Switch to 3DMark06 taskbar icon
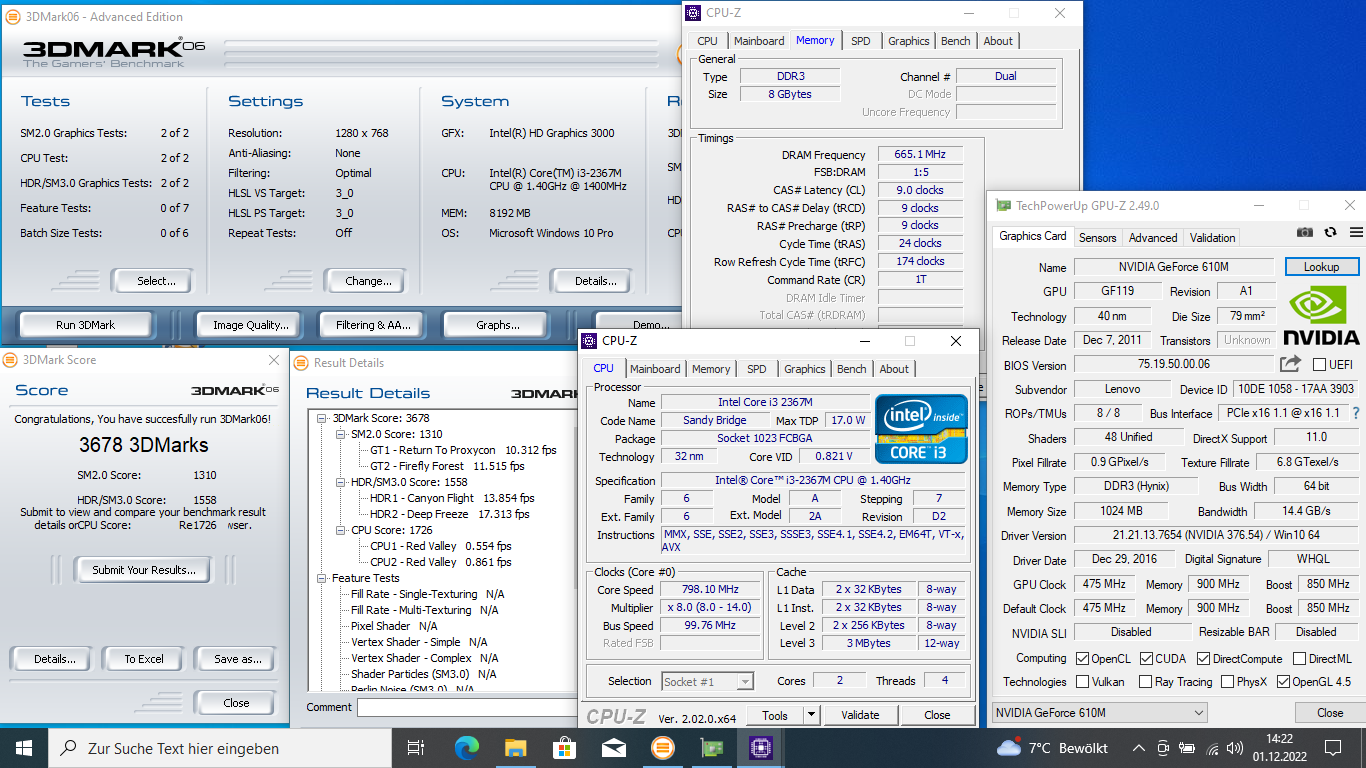1366x768 pixels. [662, 747]
